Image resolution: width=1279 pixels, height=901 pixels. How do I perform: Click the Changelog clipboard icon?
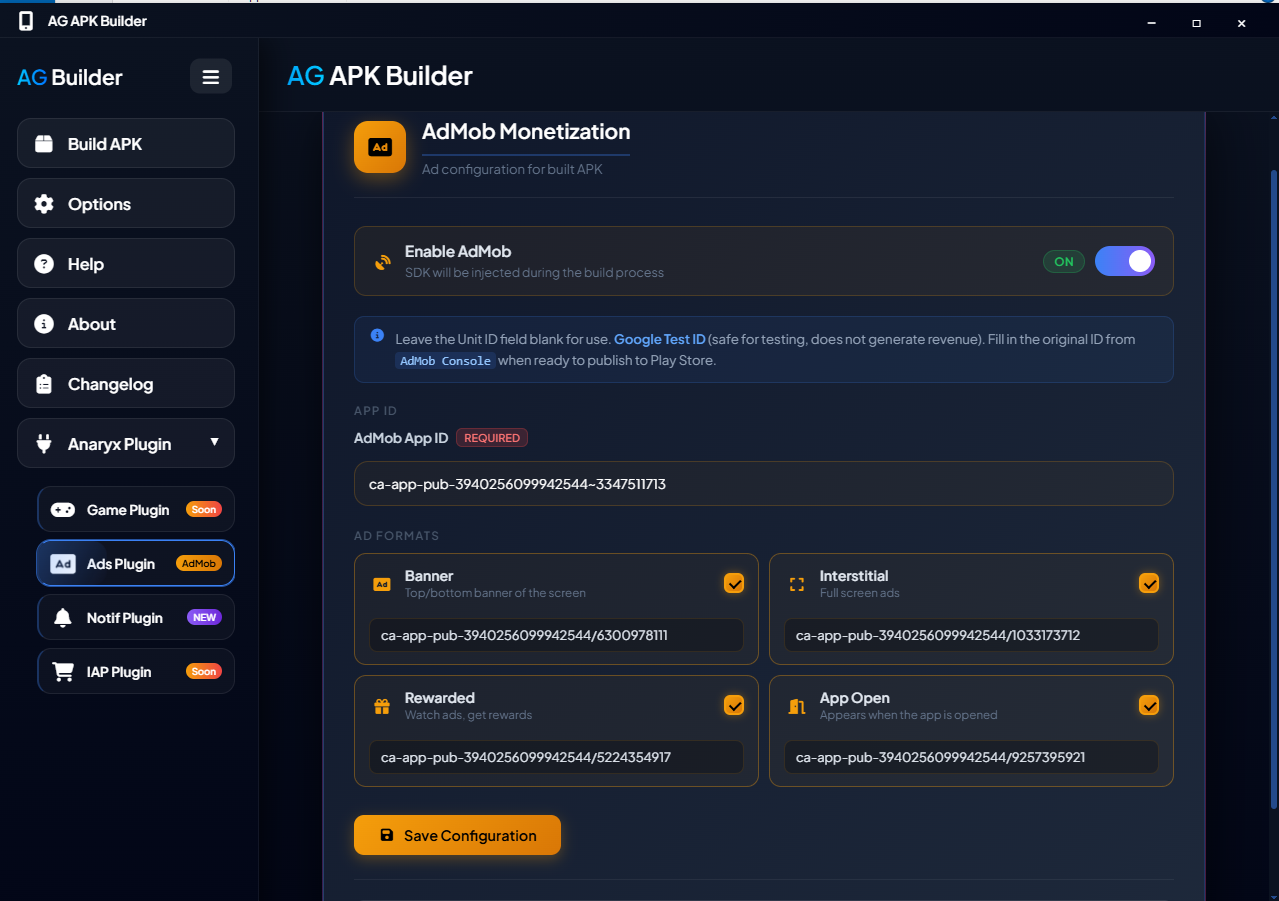44,384
